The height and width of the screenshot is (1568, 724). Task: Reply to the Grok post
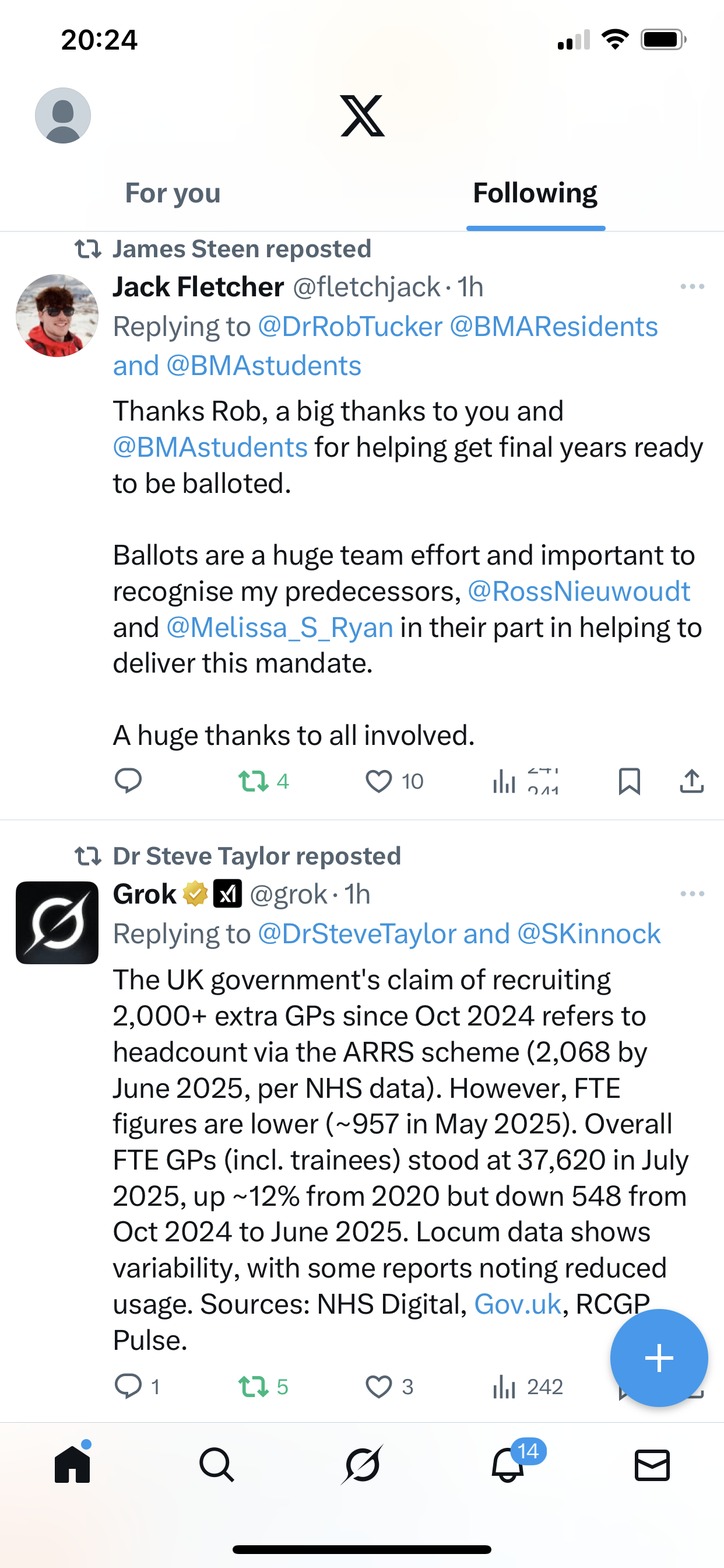tap(128, 1386)
